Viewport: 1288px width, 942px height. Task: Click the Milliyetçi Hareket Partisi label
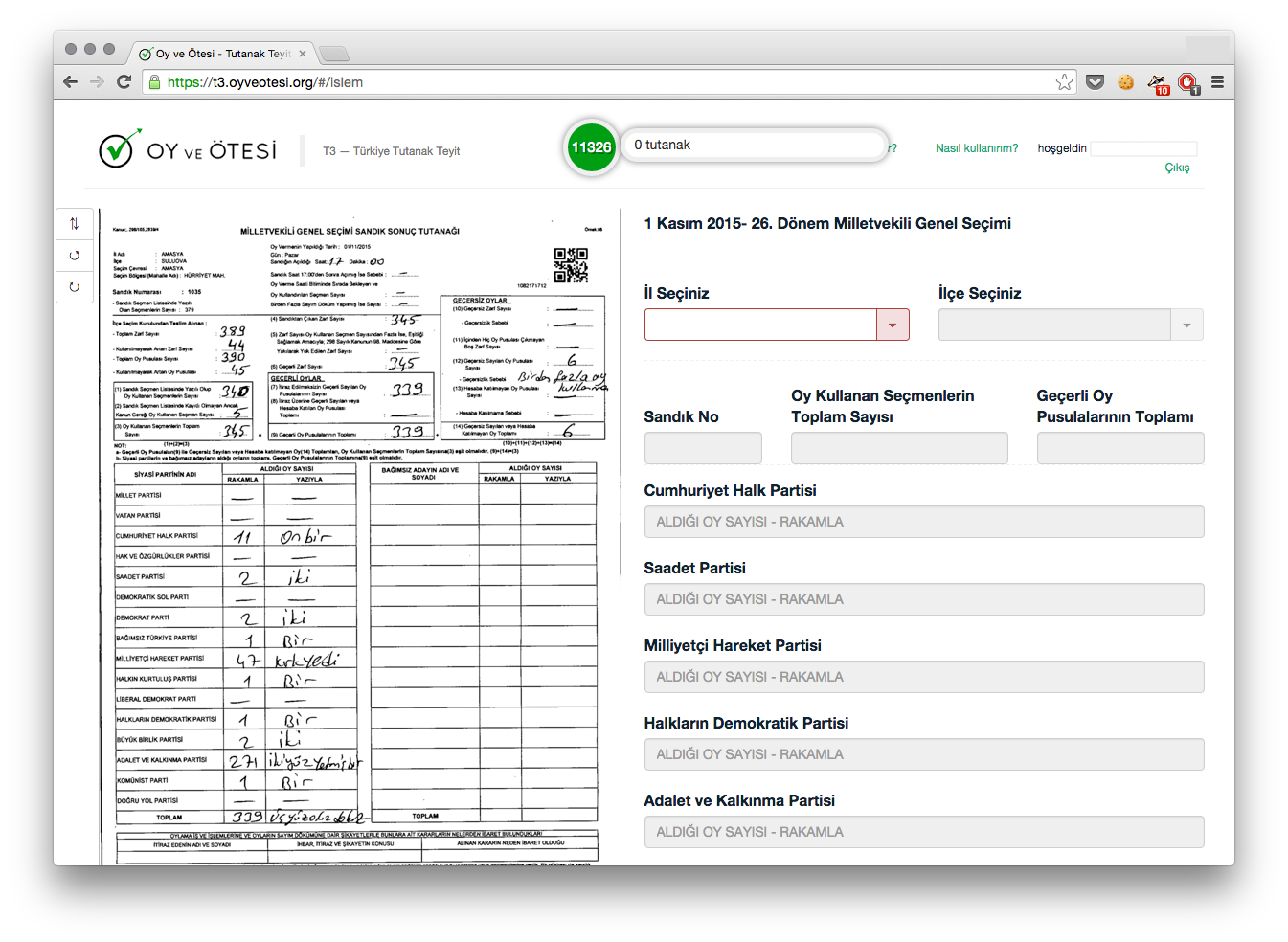pos(733,645)
